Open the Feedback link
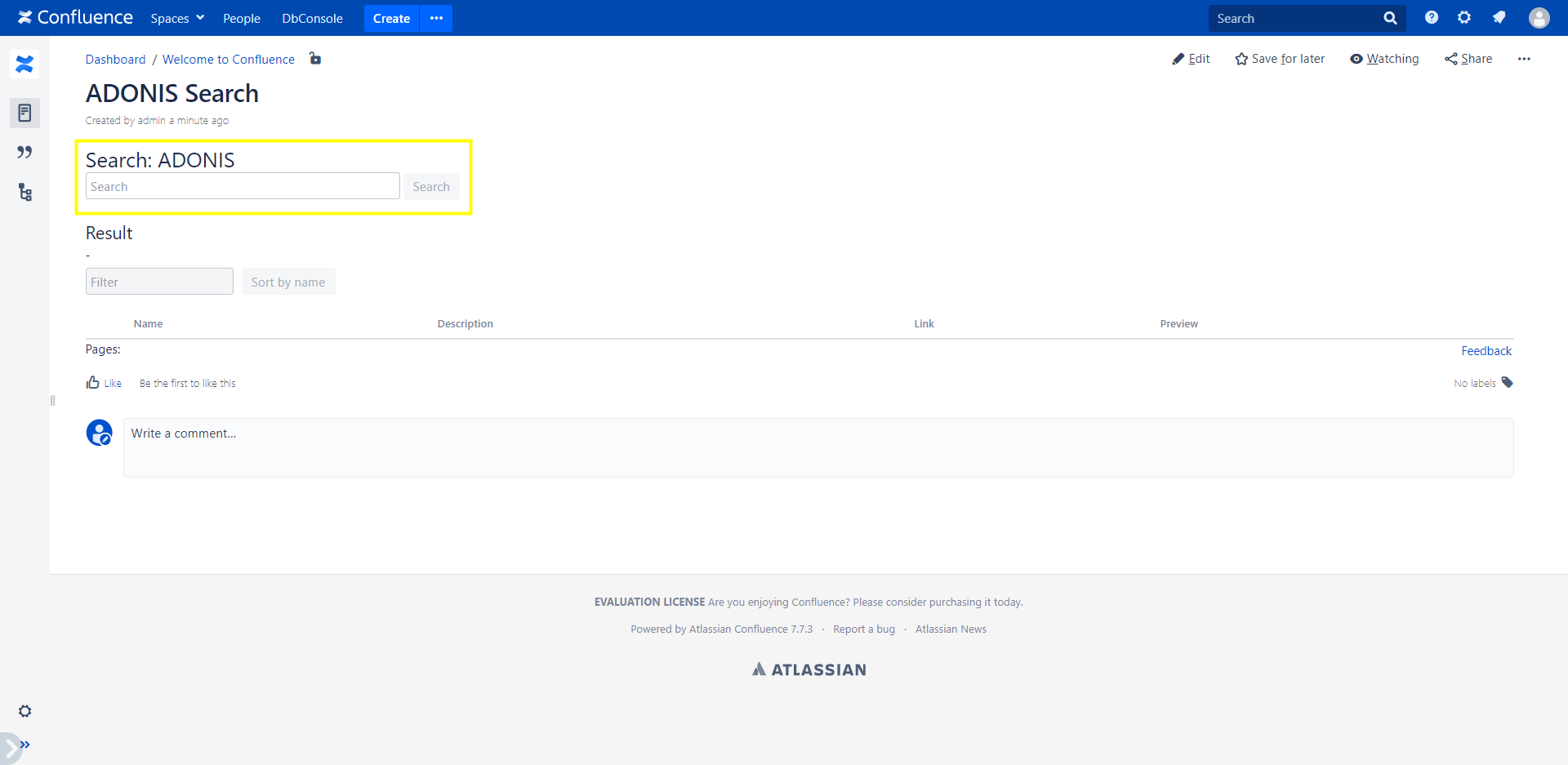This screenshot has width=1568, height=765. click(1486, 351)
